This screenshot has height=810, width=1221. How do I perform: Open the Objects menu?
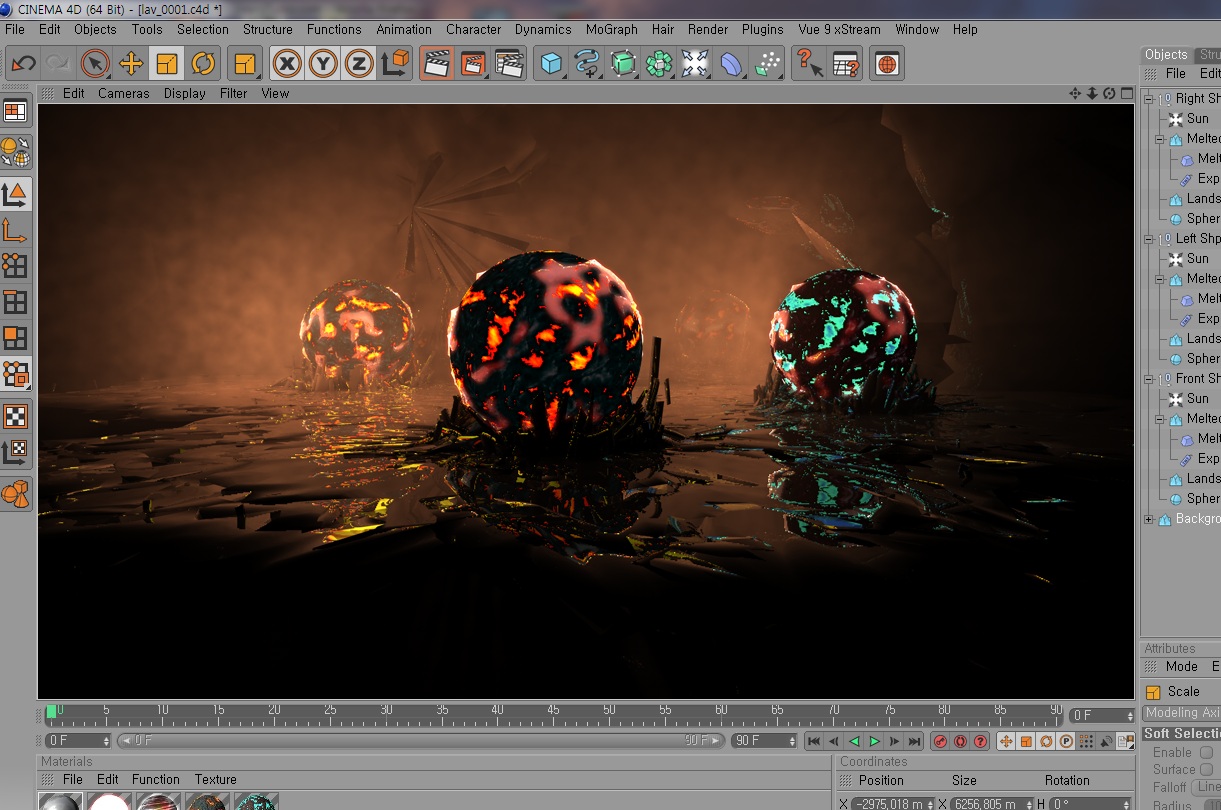click(x=95, y=29)
